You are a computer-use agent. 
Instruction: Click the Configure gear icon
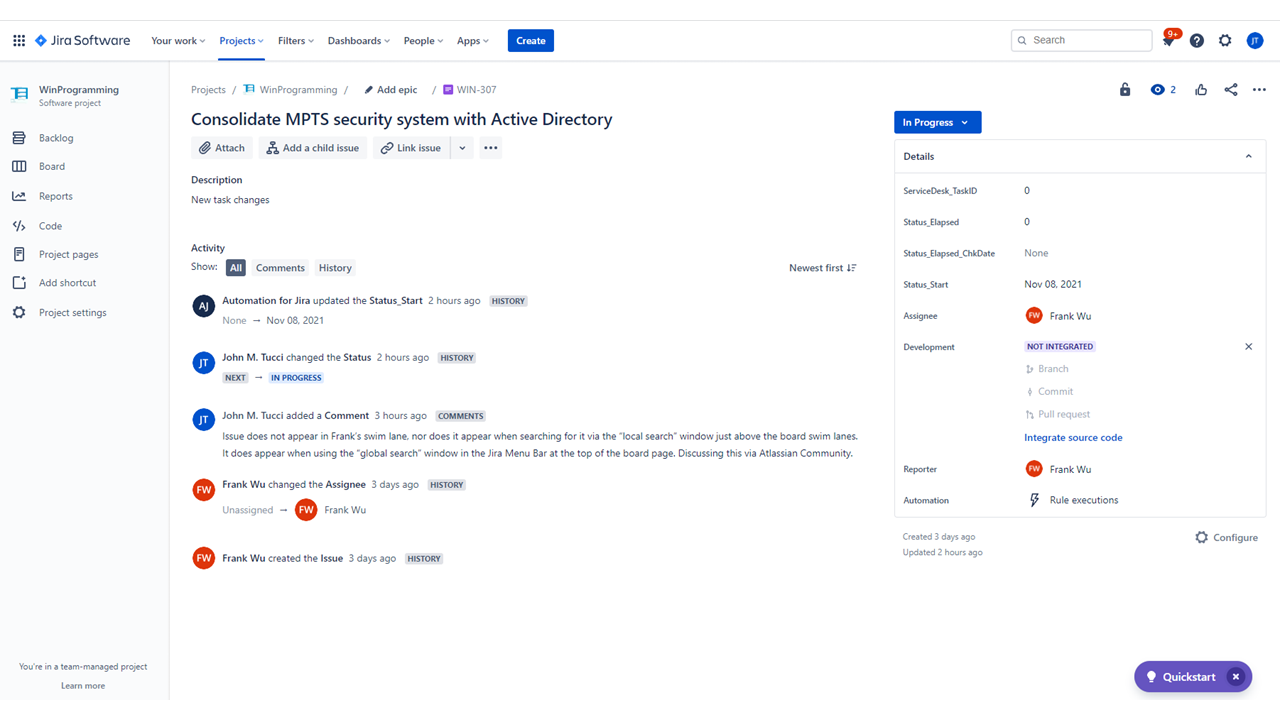(1202, 538)
